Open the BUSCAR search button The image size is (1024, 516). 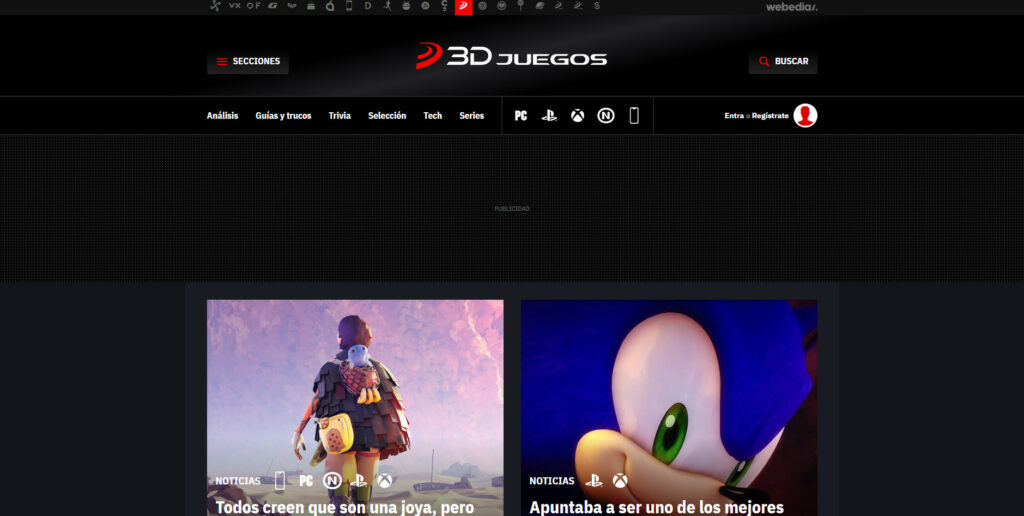pyautogui.click(x=783, y=61)
